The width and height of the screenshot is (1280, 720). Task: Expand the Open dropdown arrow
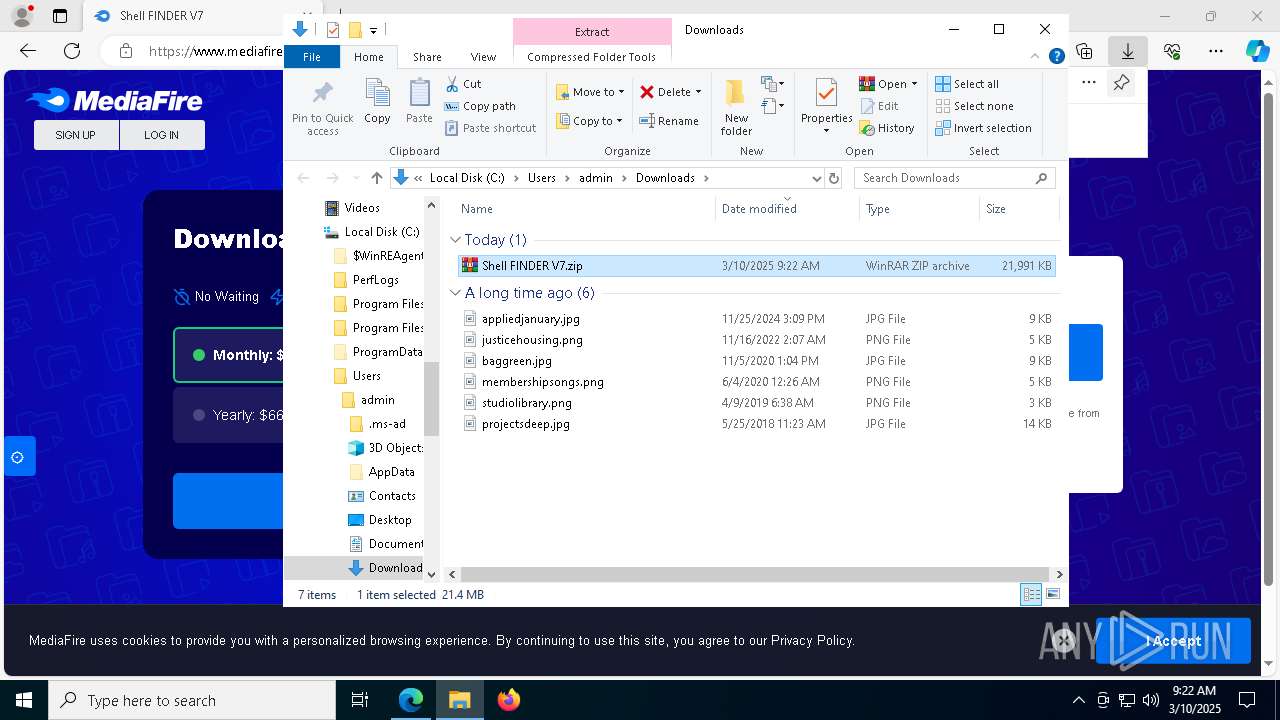[914, 84]
